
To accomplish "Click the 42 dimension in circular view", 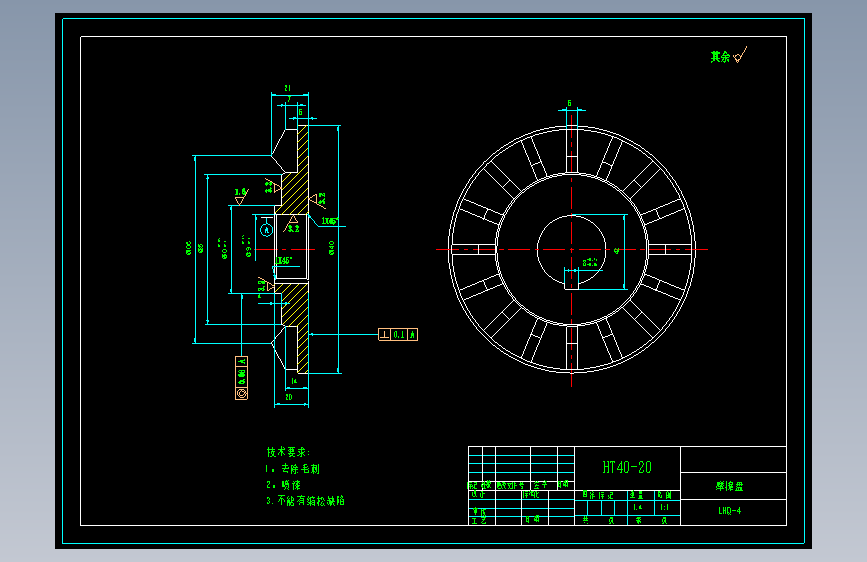I will pos(617,251).
